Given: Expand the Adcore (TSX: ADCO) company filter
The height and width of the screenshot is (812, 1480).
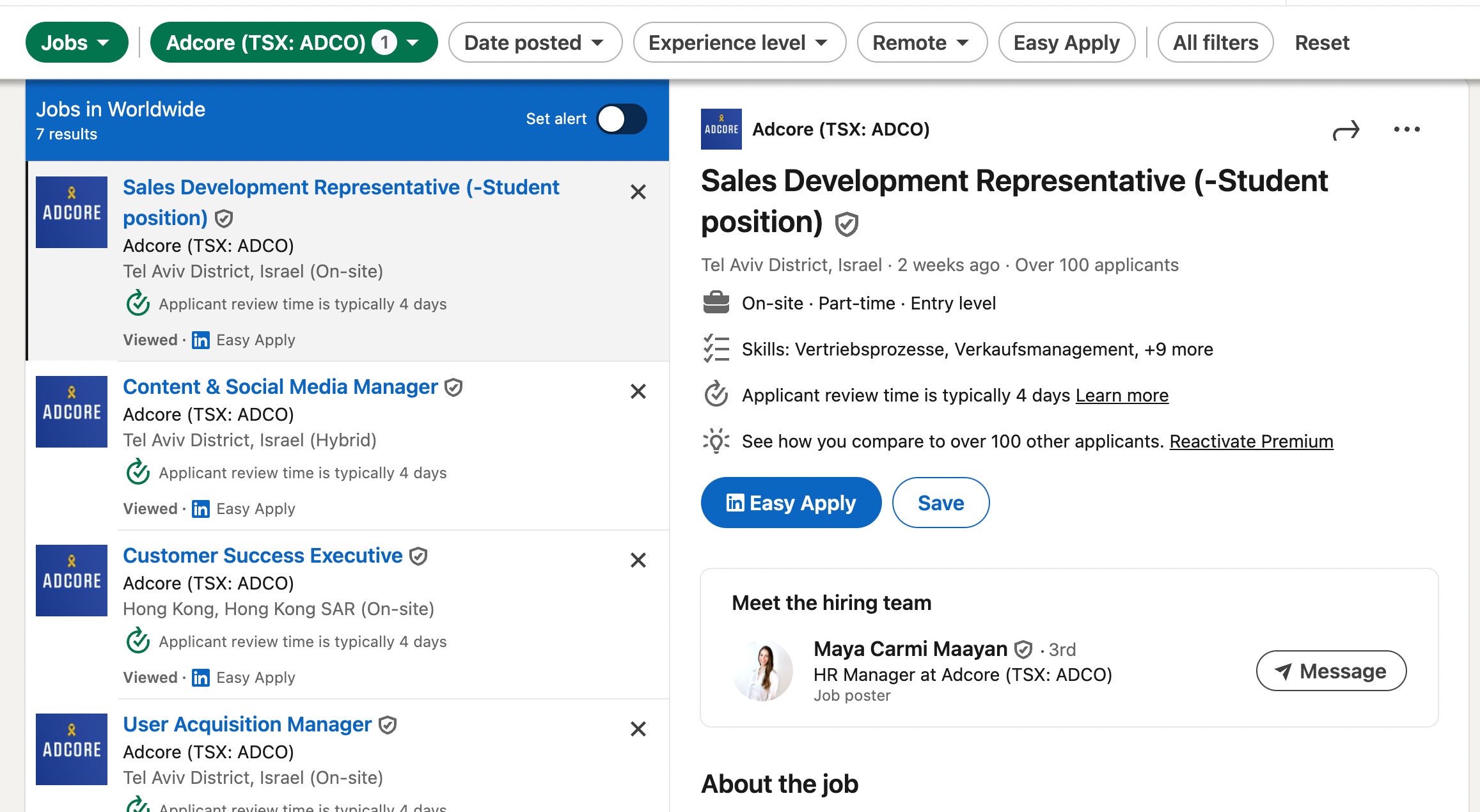Looking at the screenshot, I should [294, 42].
